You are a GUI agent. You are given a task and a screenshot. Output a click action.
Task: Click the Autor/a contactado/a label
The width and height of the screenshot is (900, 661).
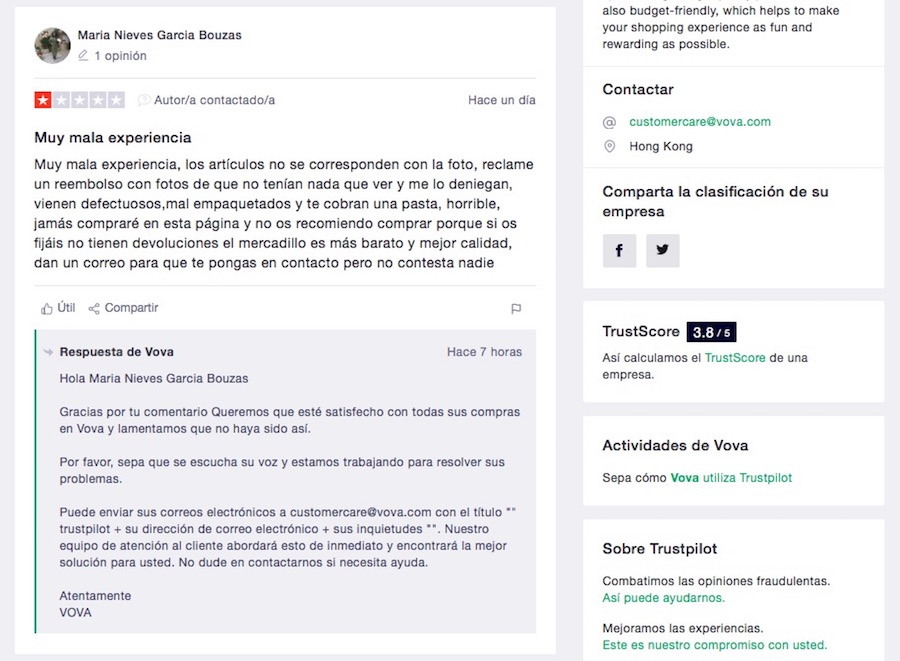tap(214, 100)
